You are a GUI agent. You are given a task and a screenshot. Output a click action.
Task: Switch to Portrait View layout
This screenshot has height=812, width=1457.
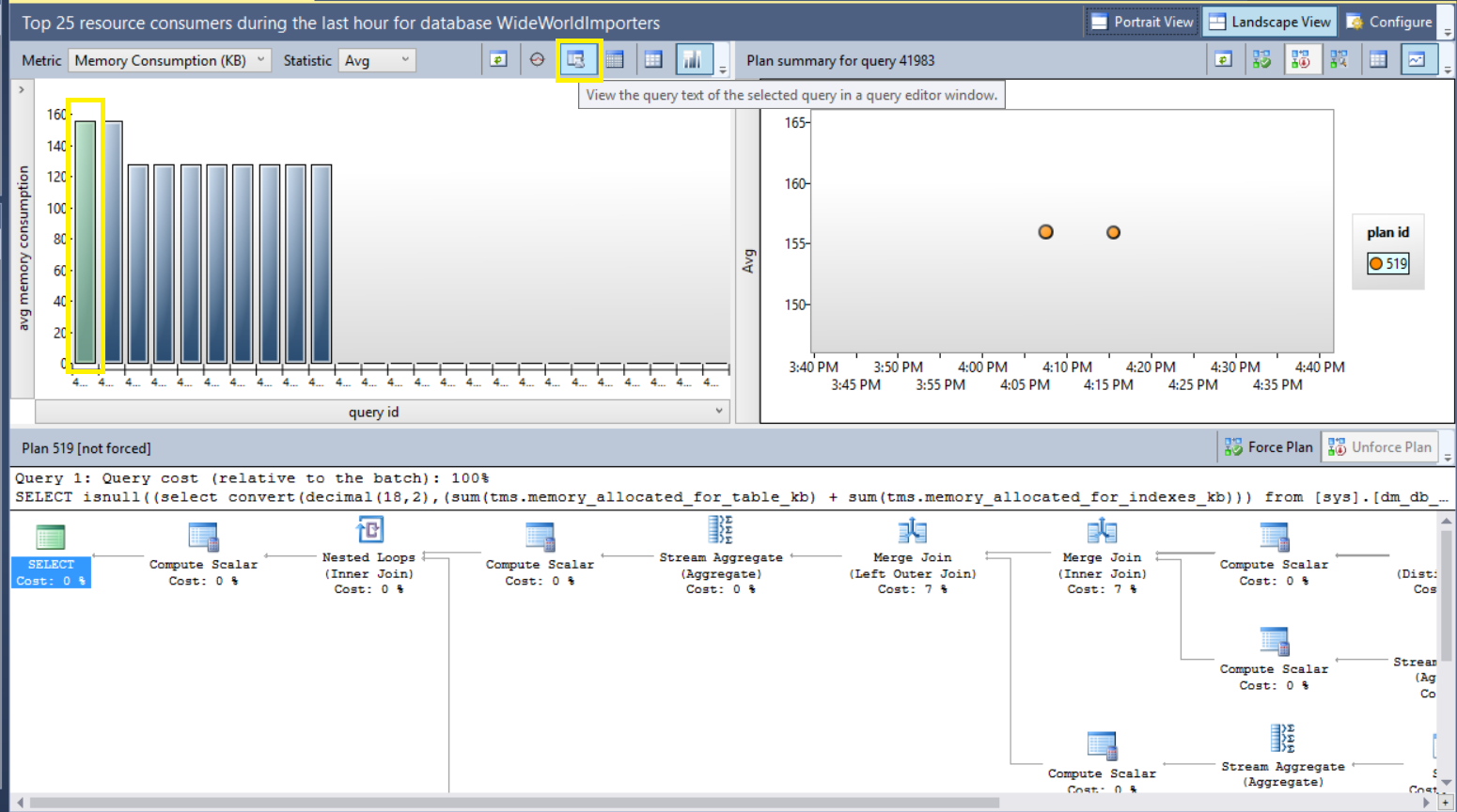click(1142, 22)
